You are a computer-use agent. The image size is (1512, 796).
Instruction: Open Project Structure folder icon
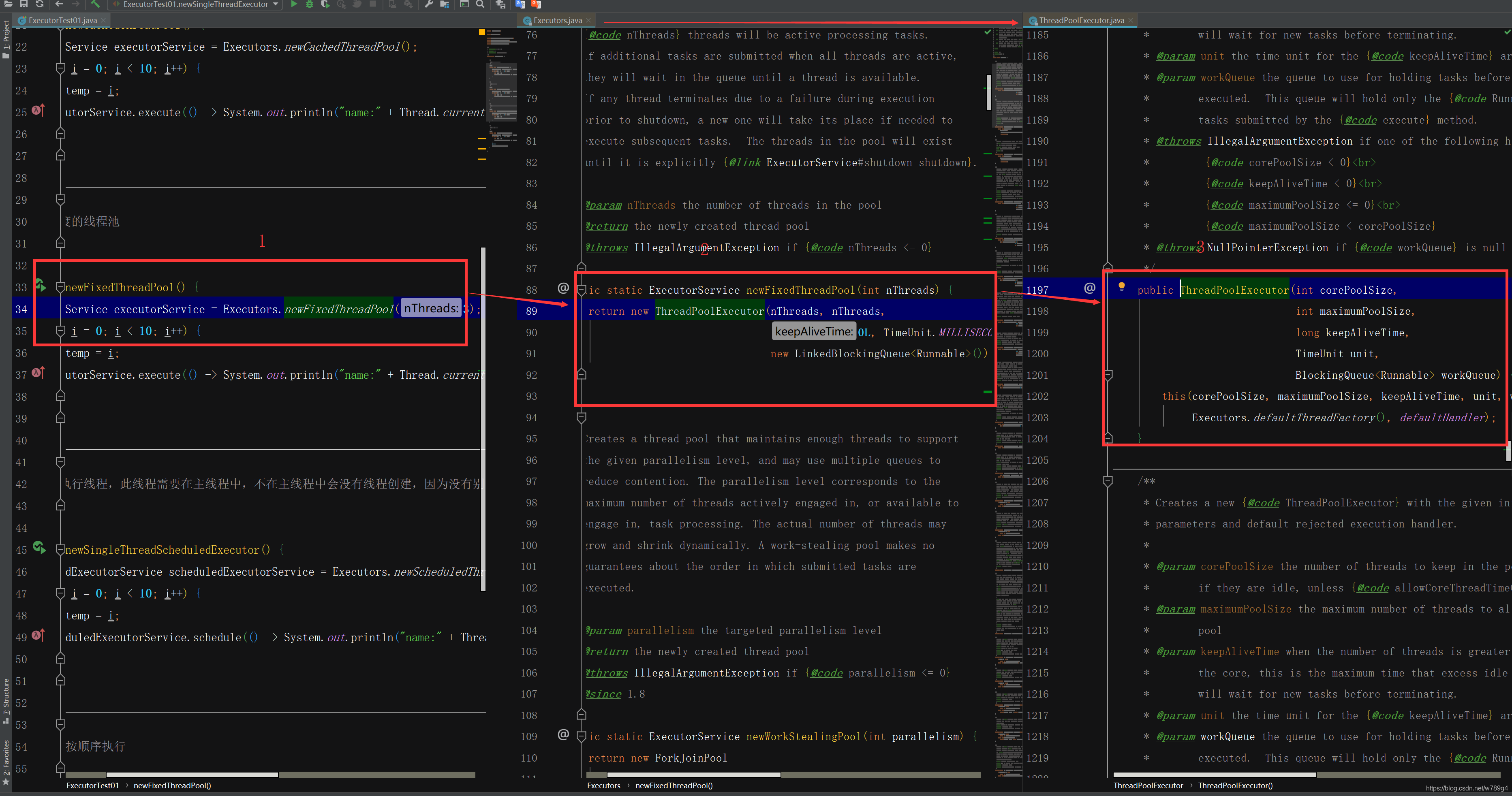coord(444,4)
